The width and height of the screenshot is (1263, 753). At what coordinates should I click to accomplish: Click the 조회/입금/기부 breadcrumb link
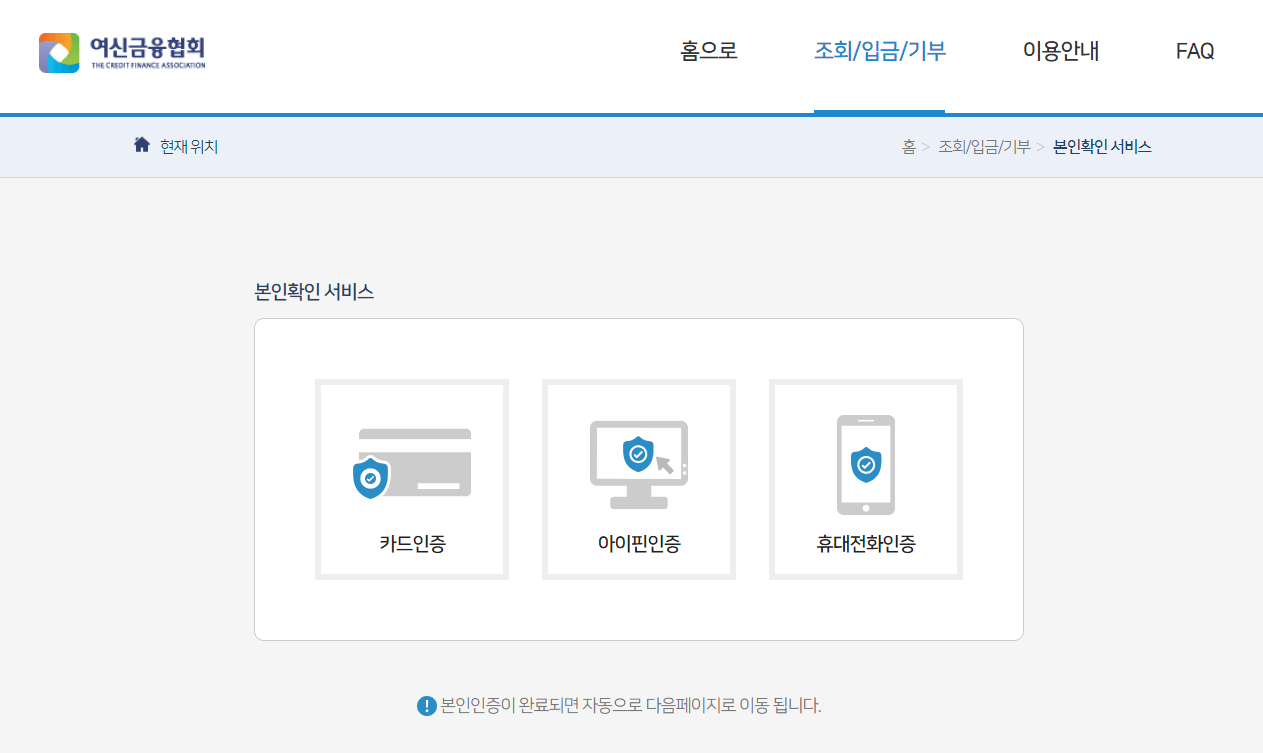pos(985,145)
